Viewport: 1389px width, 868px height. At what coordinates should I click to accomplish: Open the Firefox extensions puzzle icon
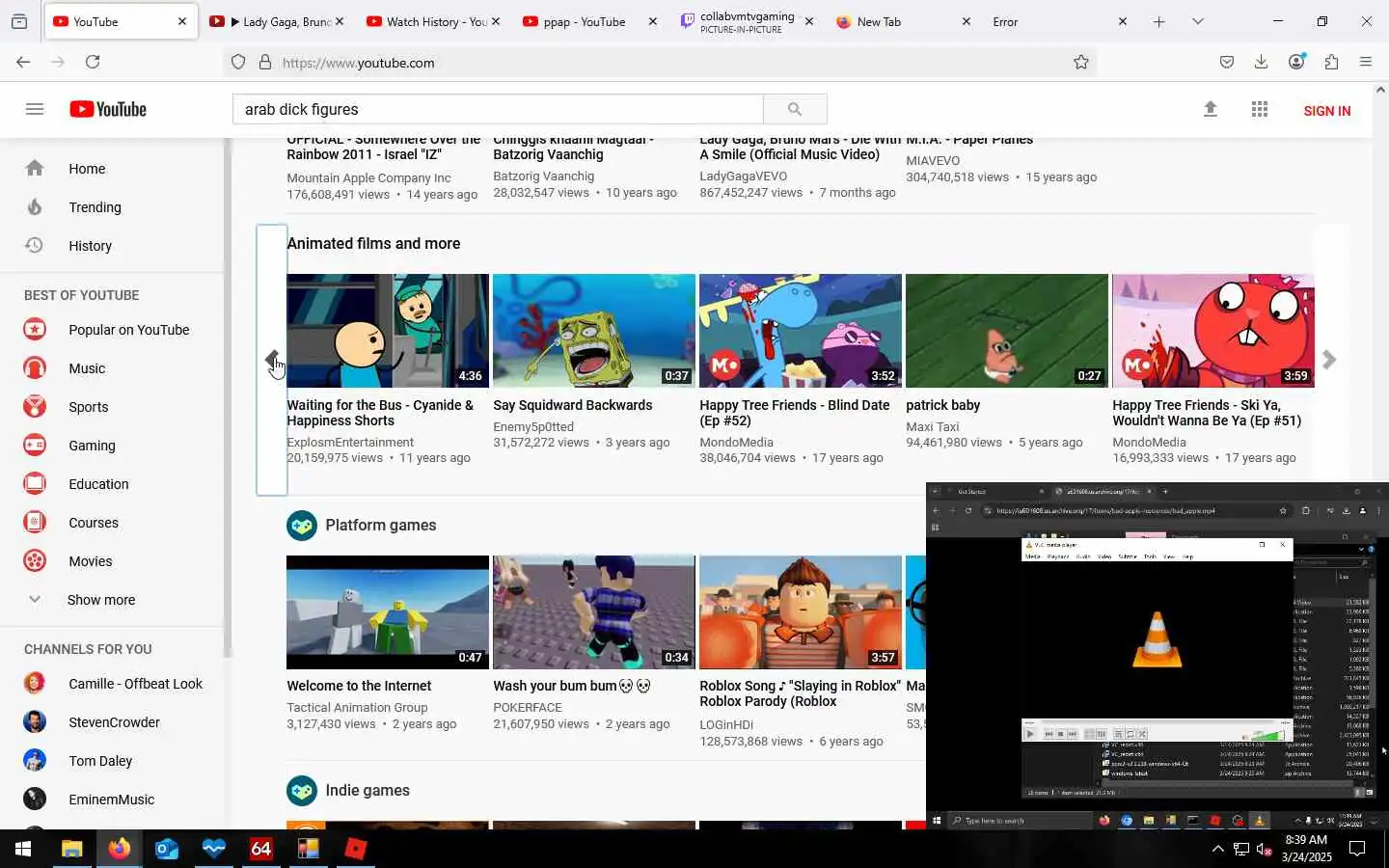click(x=1331, y=63)
